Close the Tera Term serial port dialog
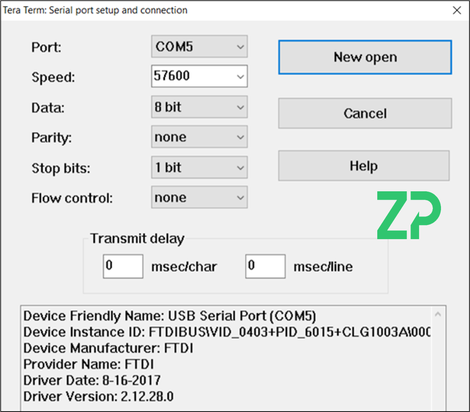Image resolution: width=470 pixels, height=412 pixels. pos(457,10)
